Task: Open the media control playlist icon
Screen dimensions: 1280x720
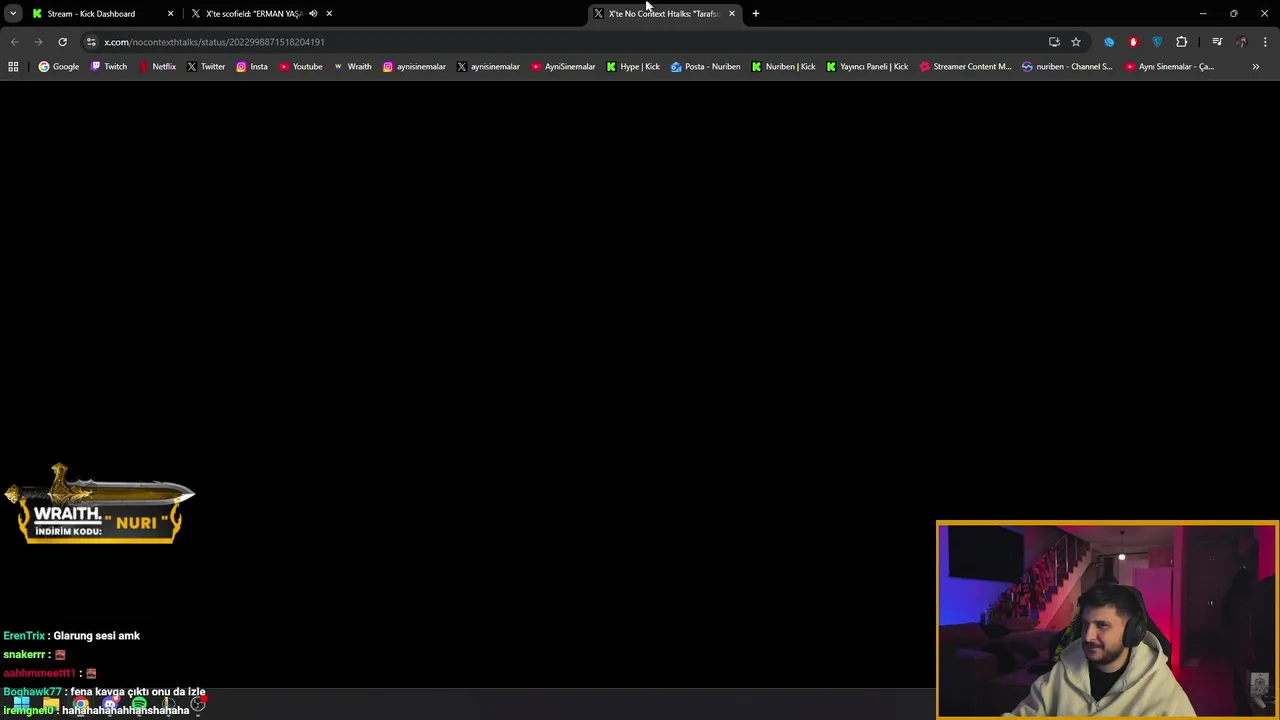Action: (1217, 42)
